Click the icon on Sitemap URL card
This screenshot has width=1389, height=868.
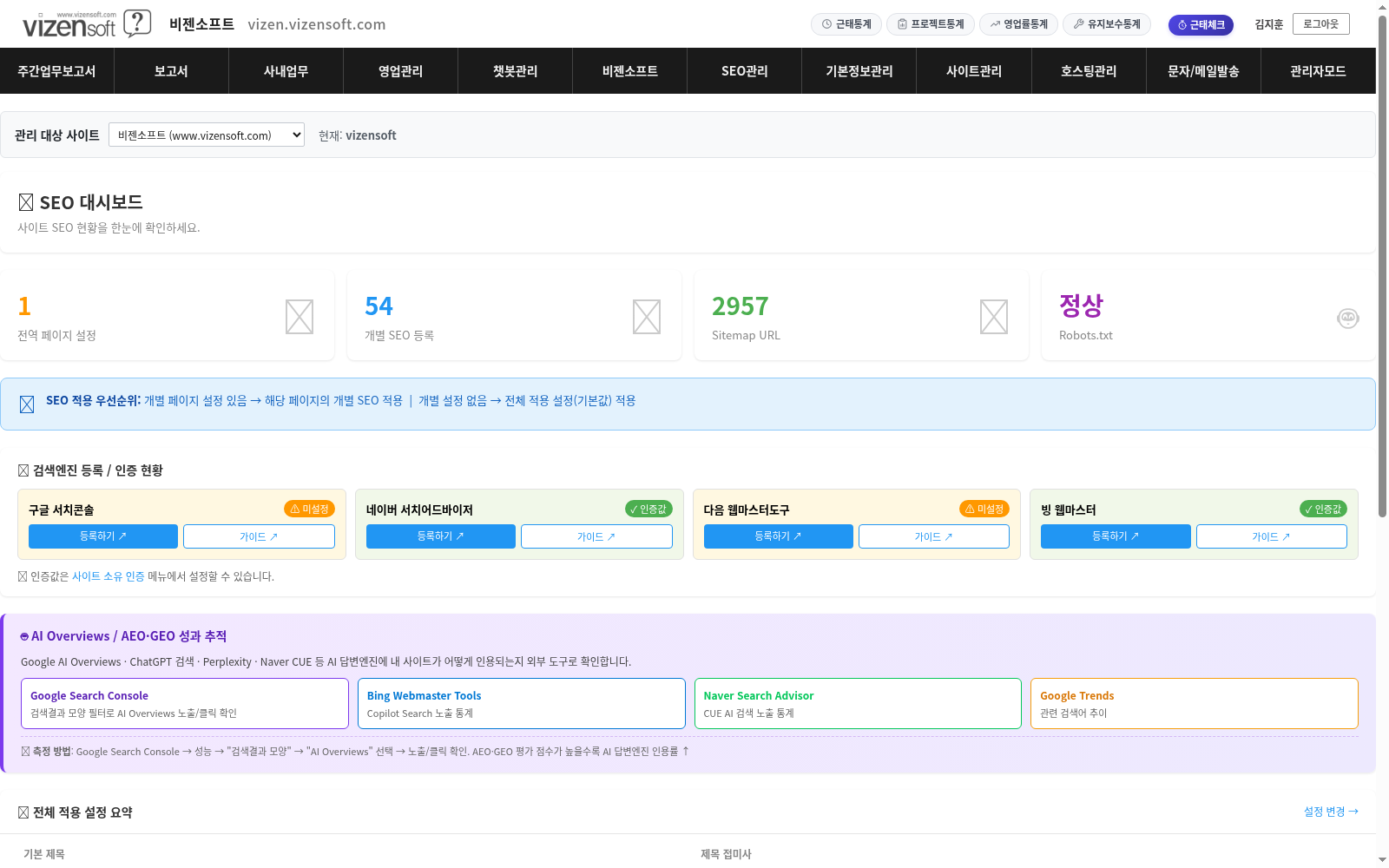[x=994, y=317]
